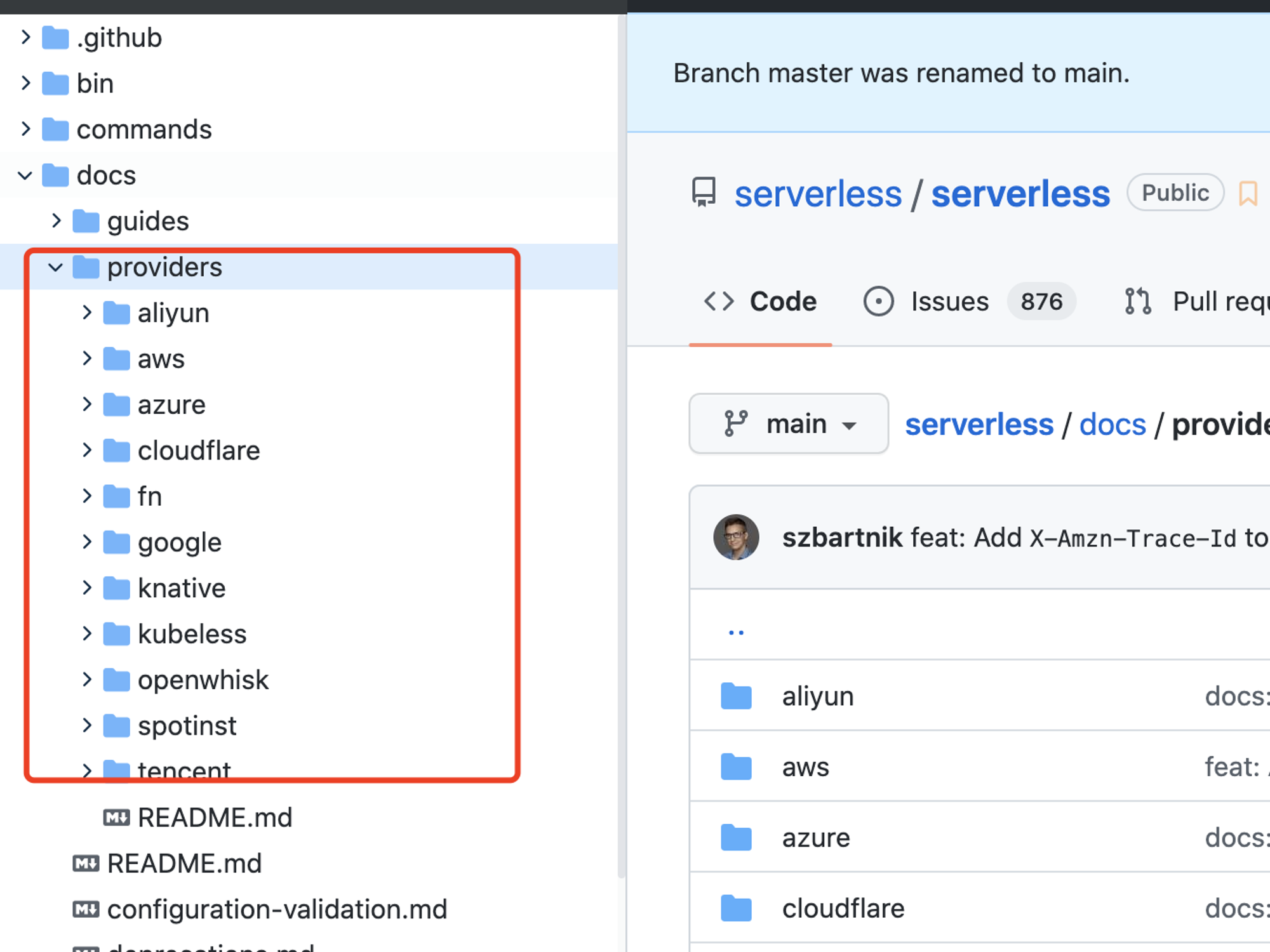Open szbartnik author link
Viewport: 1270px width, 952px height.
(x=842, y=538)
